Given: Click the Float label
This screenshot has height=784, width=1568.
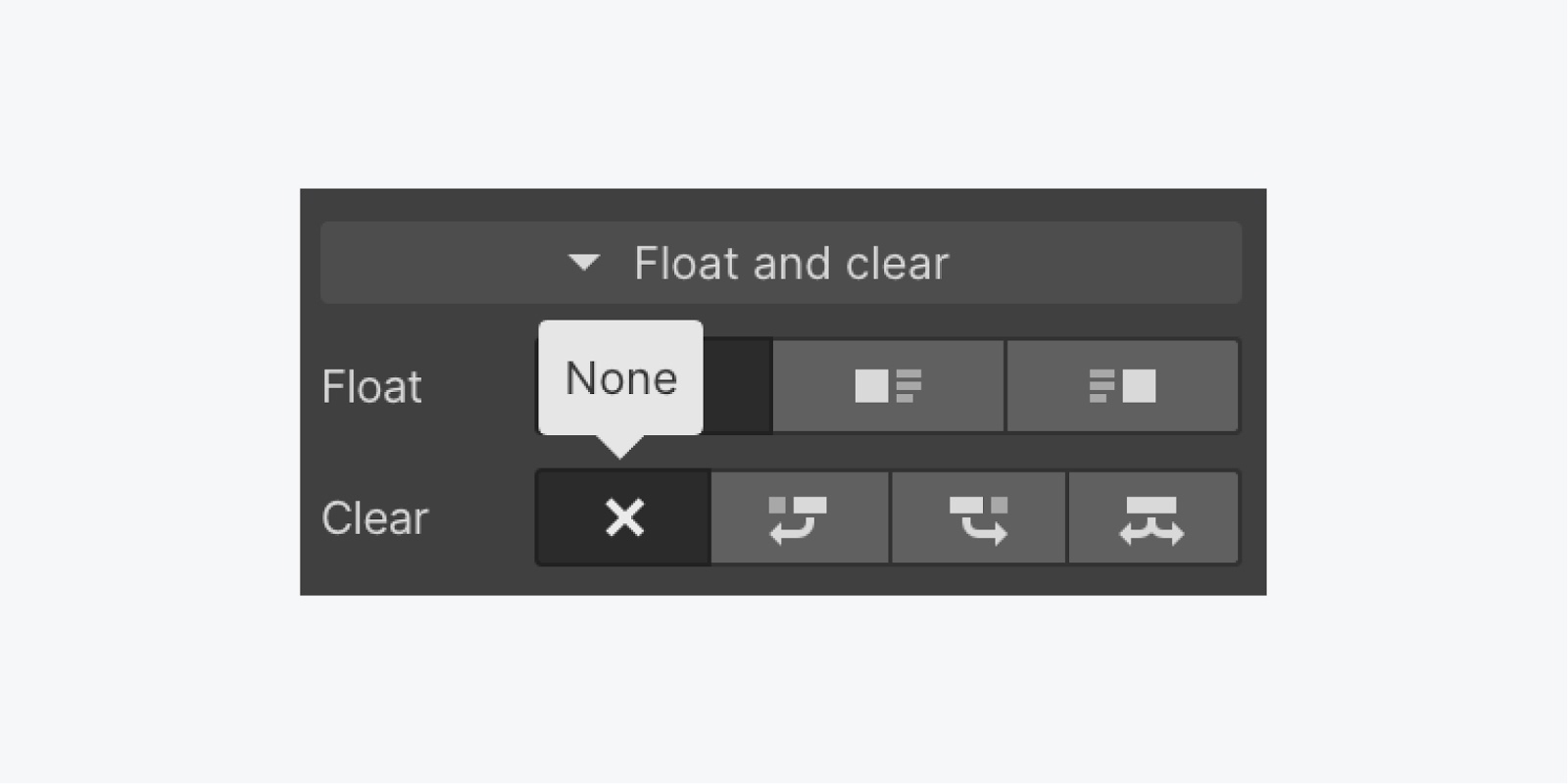Looking at the screenshot, I should [371, 386].
